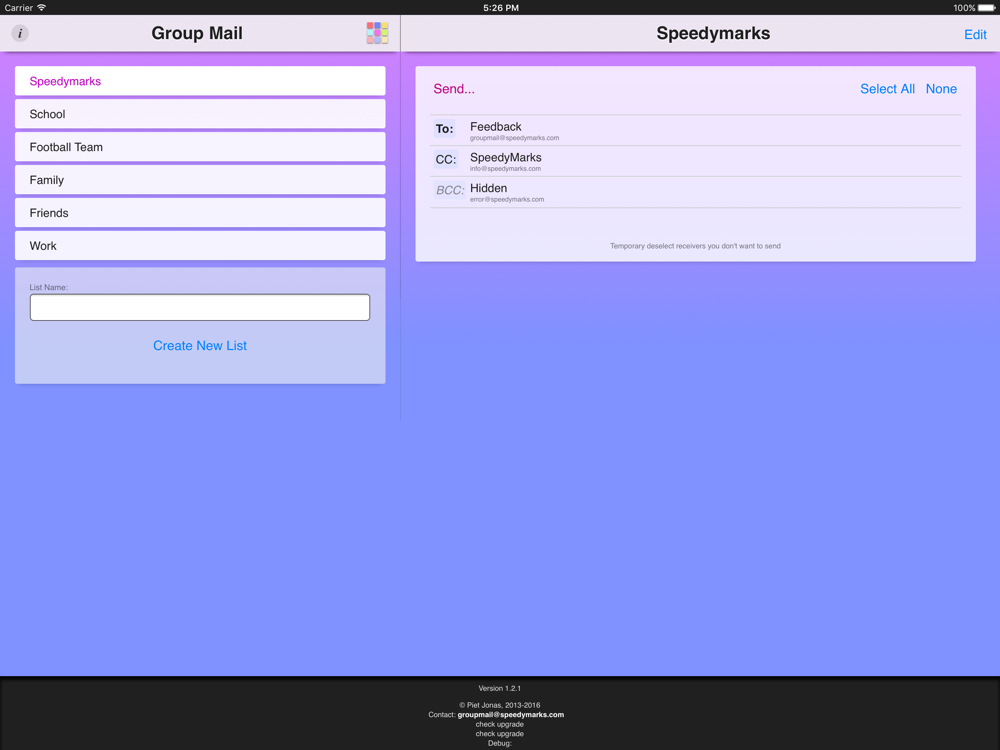1000x750 pixels.
Task: Tap the groupmail@speedymarks.com contact link in footer
Action: click(x=510, y=715)
